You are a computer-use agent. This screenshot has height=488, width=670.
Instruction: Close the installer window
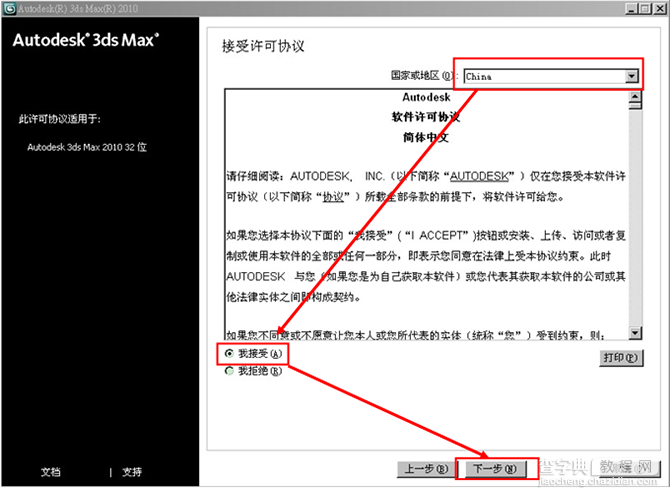tap(660, 8)
